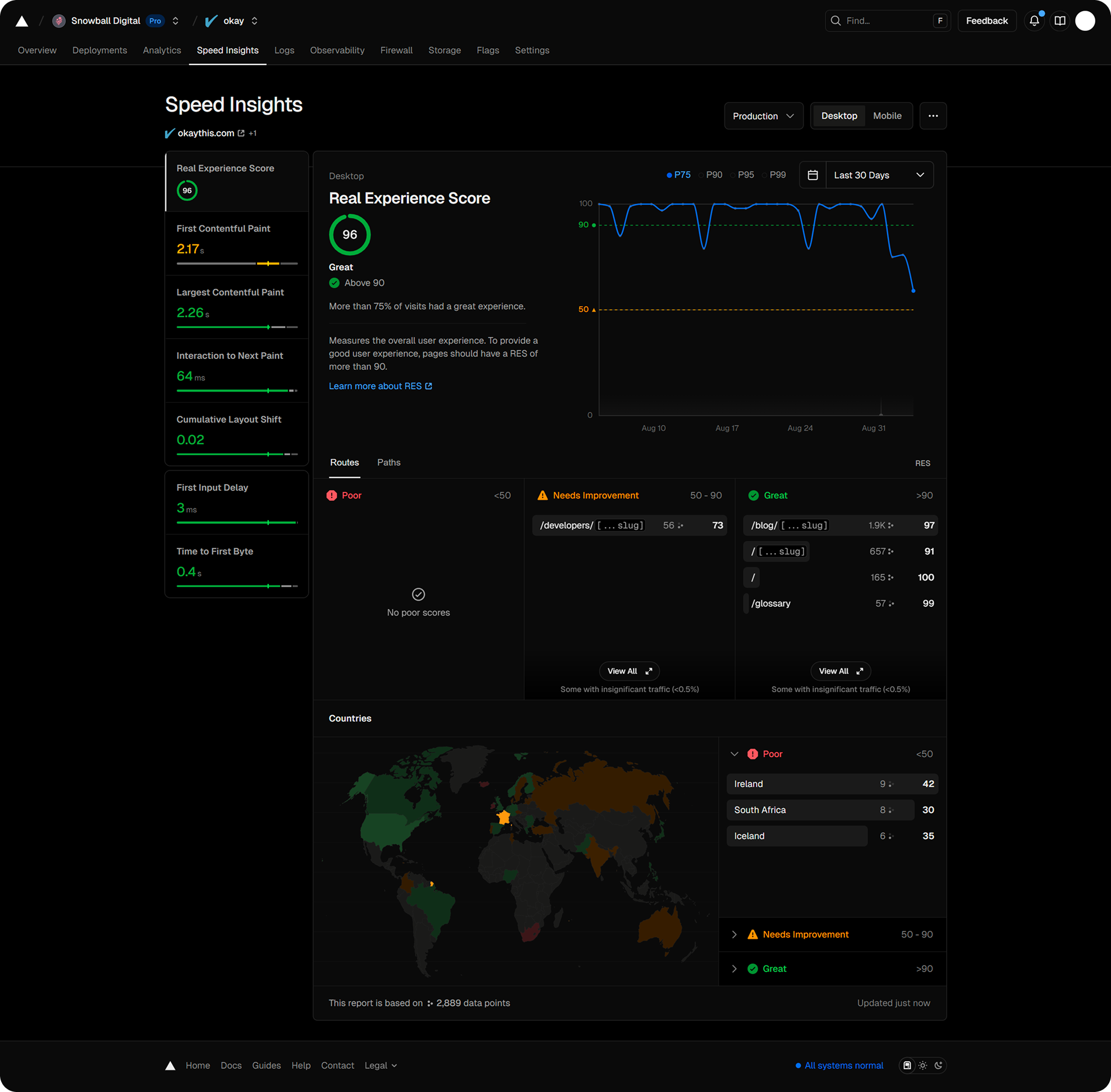Screen dimensions: 1111x1092
Task: Open the Production environment dropdown
Action: (763, 116)
